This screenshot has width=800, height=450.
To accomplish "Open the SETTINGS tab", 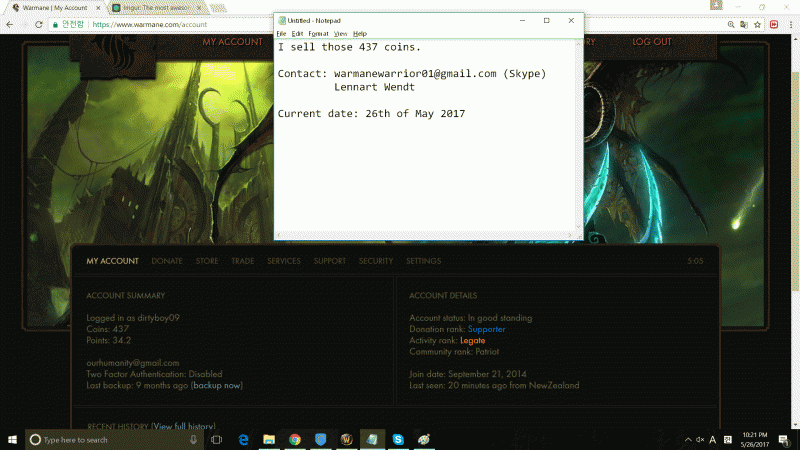I will [423, 261].
